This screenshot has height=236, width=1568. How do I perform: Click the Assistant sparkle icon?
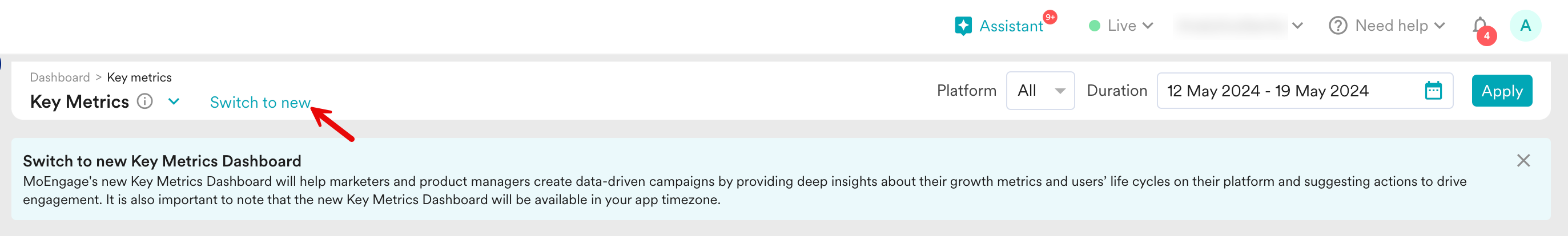963,26
